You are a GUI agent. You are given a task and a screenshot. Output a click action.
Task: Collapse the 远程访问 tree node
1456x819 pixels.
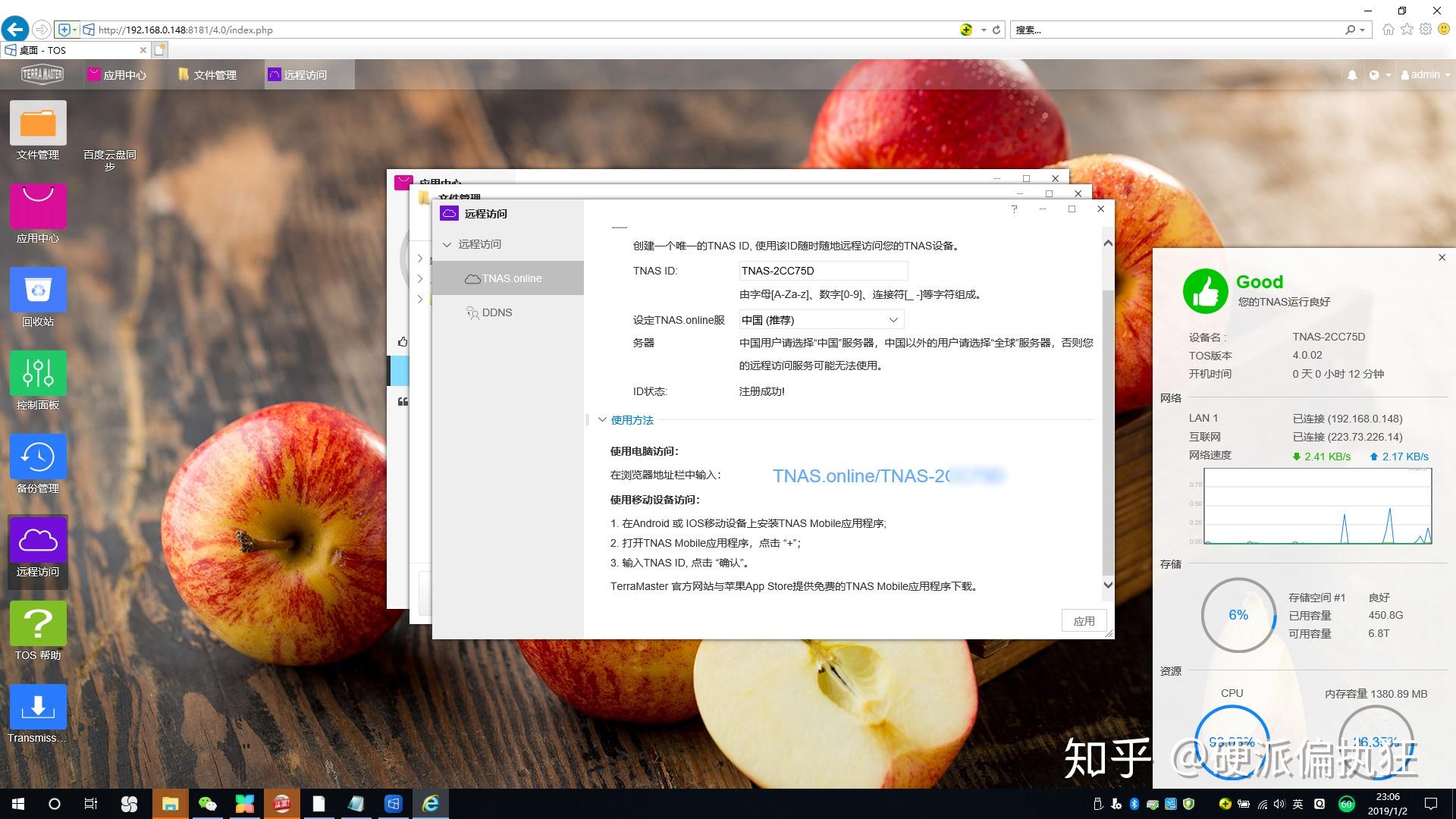pyautogui.click(x=447, y=244)
